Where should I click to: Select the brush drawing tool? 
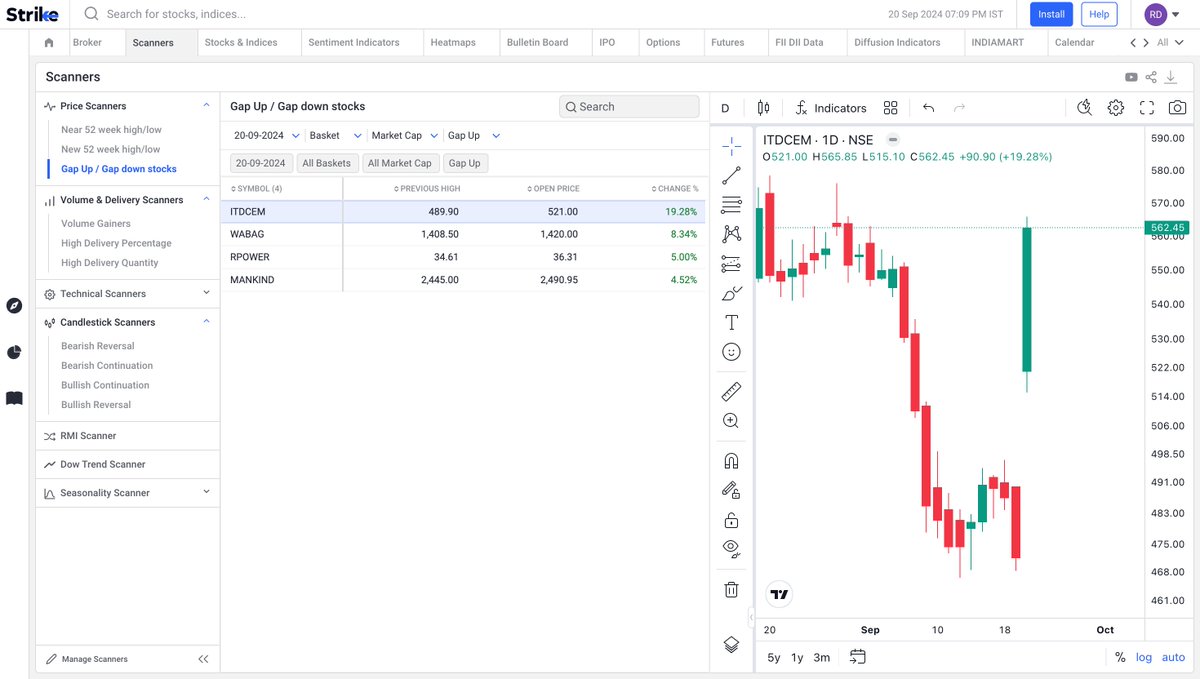click(730, 293)
